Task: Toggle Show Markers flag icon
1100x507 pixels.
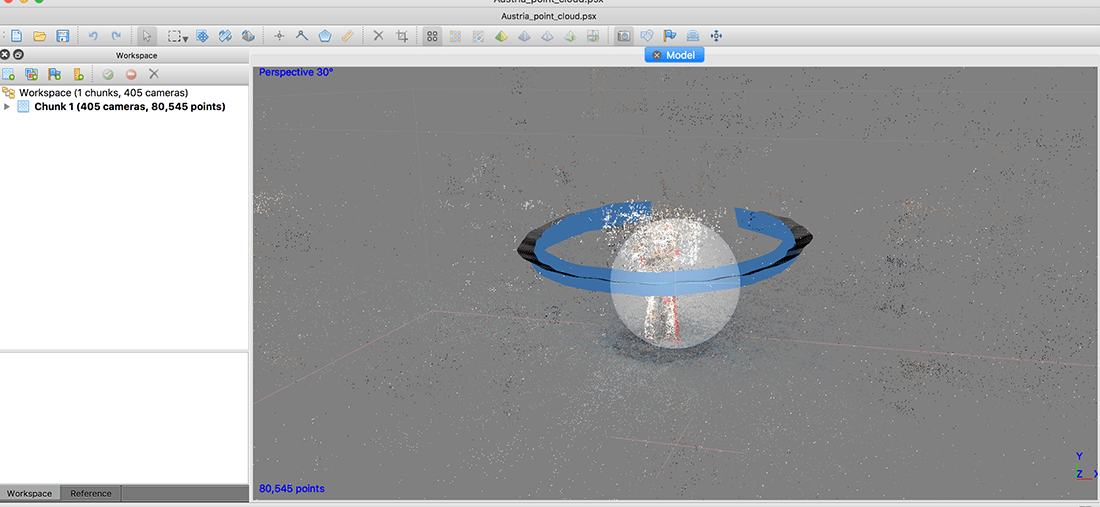Action: click(x=669, y=36)
